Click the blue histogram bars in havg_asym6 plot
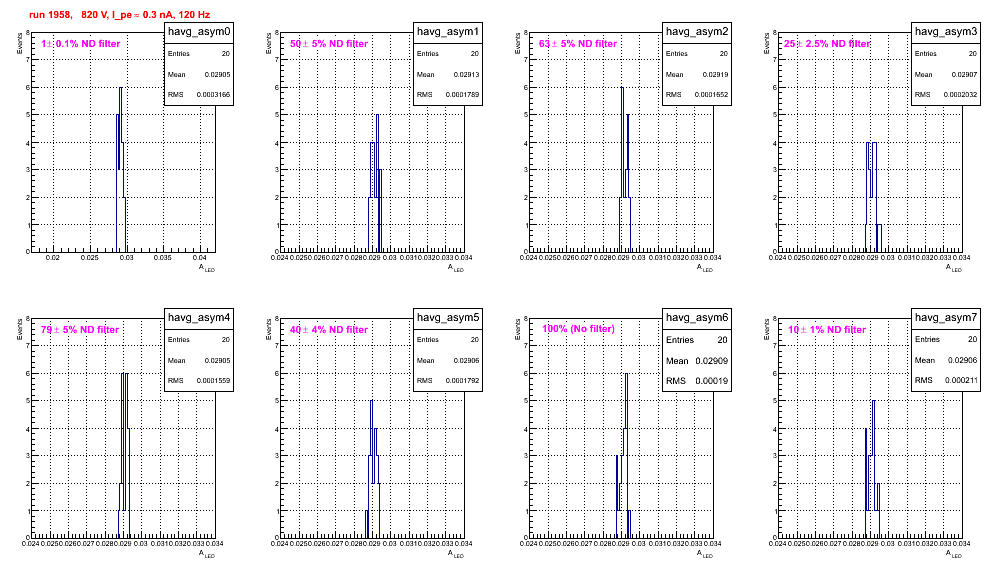 click(x=624, y=455)
